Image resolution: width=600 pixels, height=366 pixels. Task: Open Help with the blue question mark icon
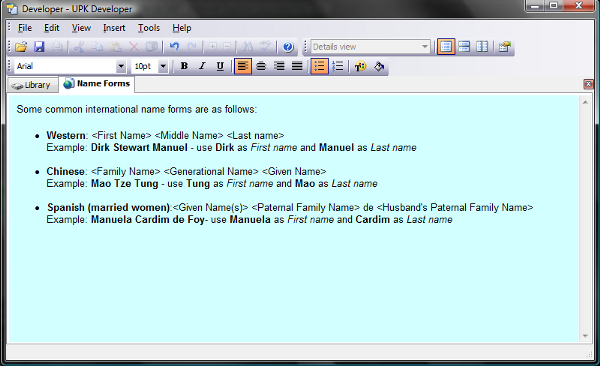[x=288, y=47]
